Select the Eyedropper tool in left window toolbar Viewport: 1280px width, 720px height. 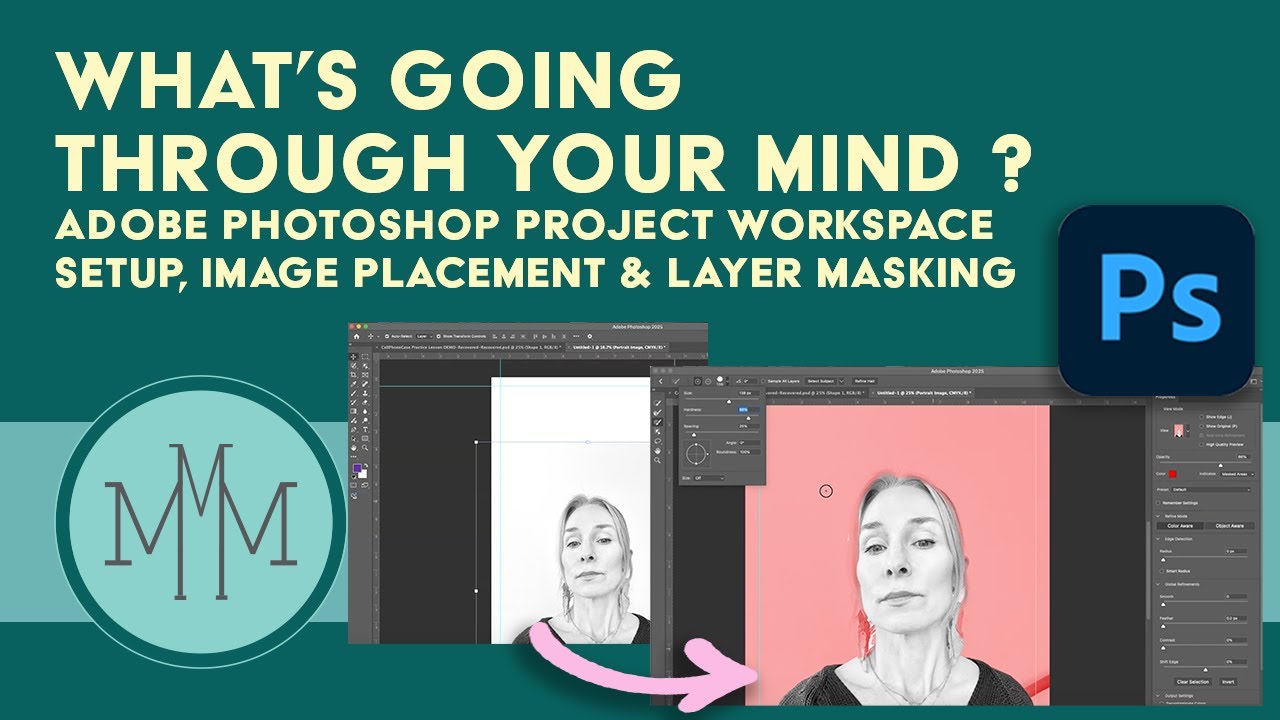(x=353, y=384)
